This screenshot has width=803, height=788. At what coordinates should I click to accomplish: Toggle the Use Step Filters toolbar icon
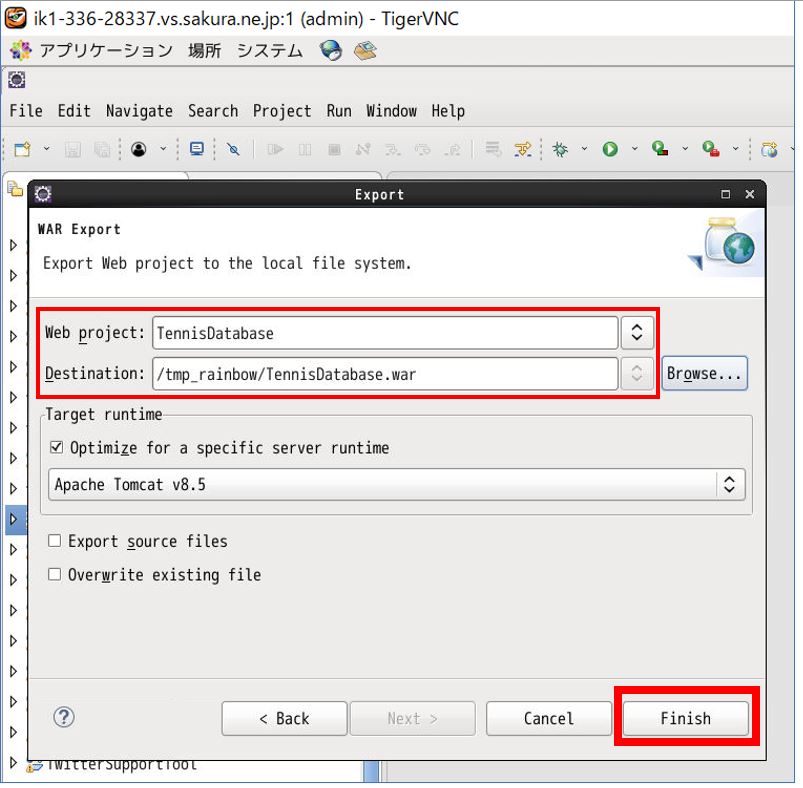click(x=523, y=150)
